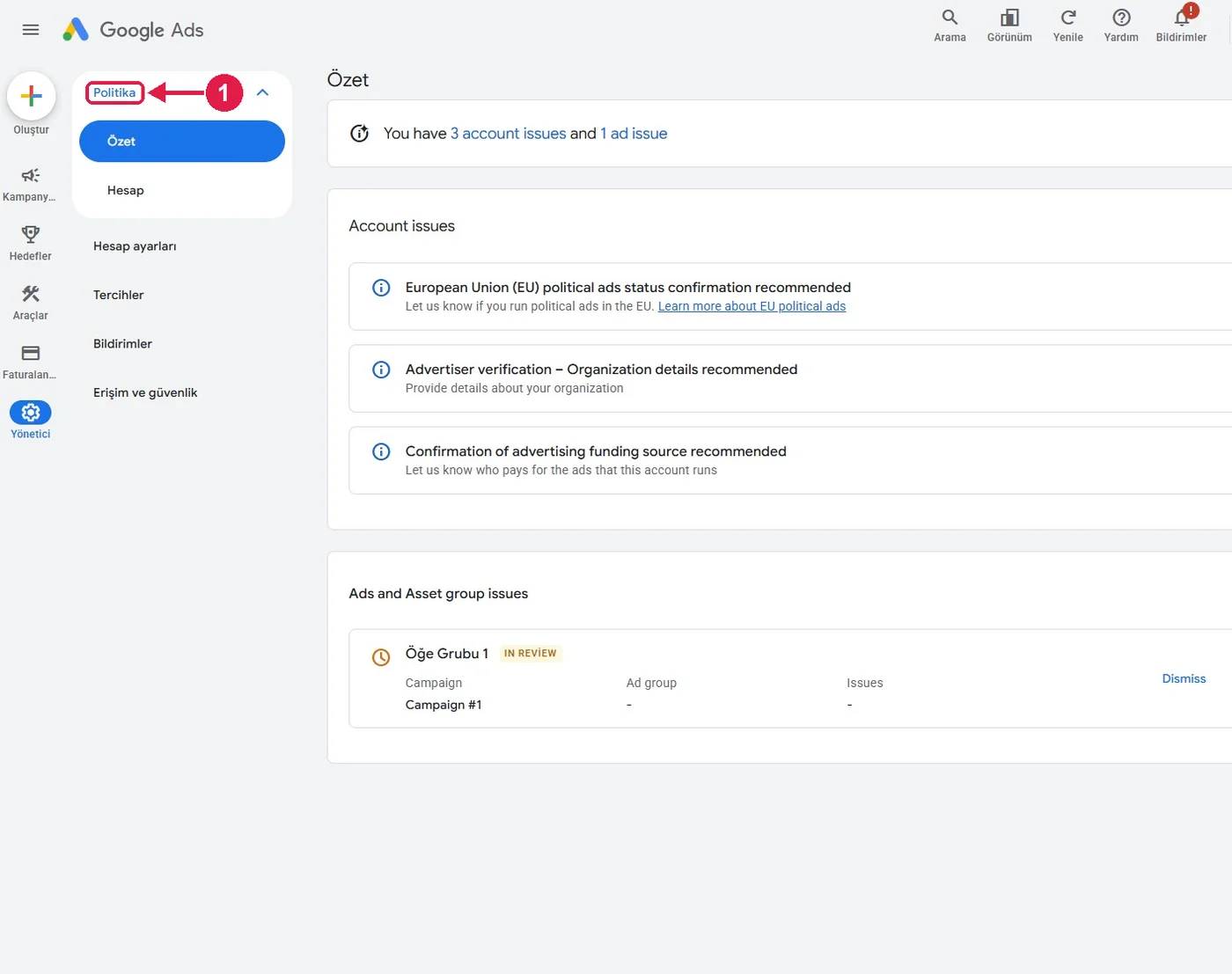Open Araçlar tools icon in sidebar
The width and height of the screenshot is (1232, 974).
tap(31, 294)
